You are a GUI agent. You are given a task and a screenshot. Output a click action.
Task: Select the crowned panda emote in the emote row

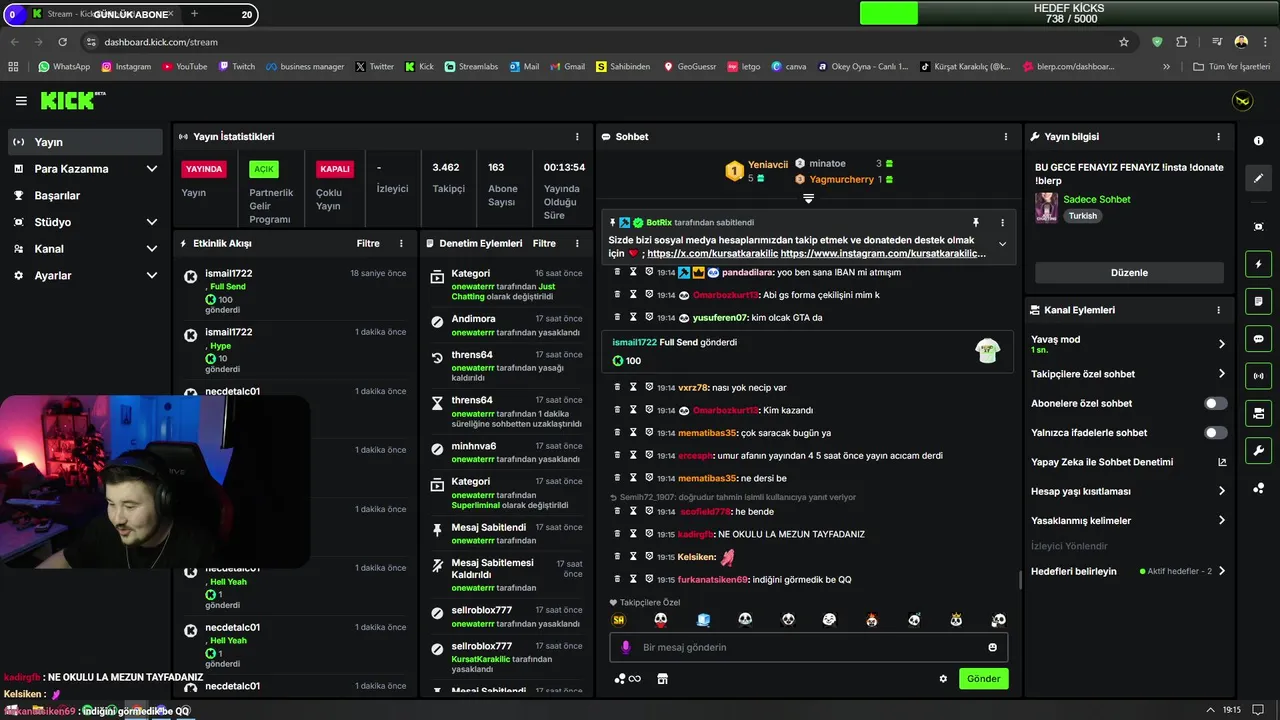click(956, 620)
